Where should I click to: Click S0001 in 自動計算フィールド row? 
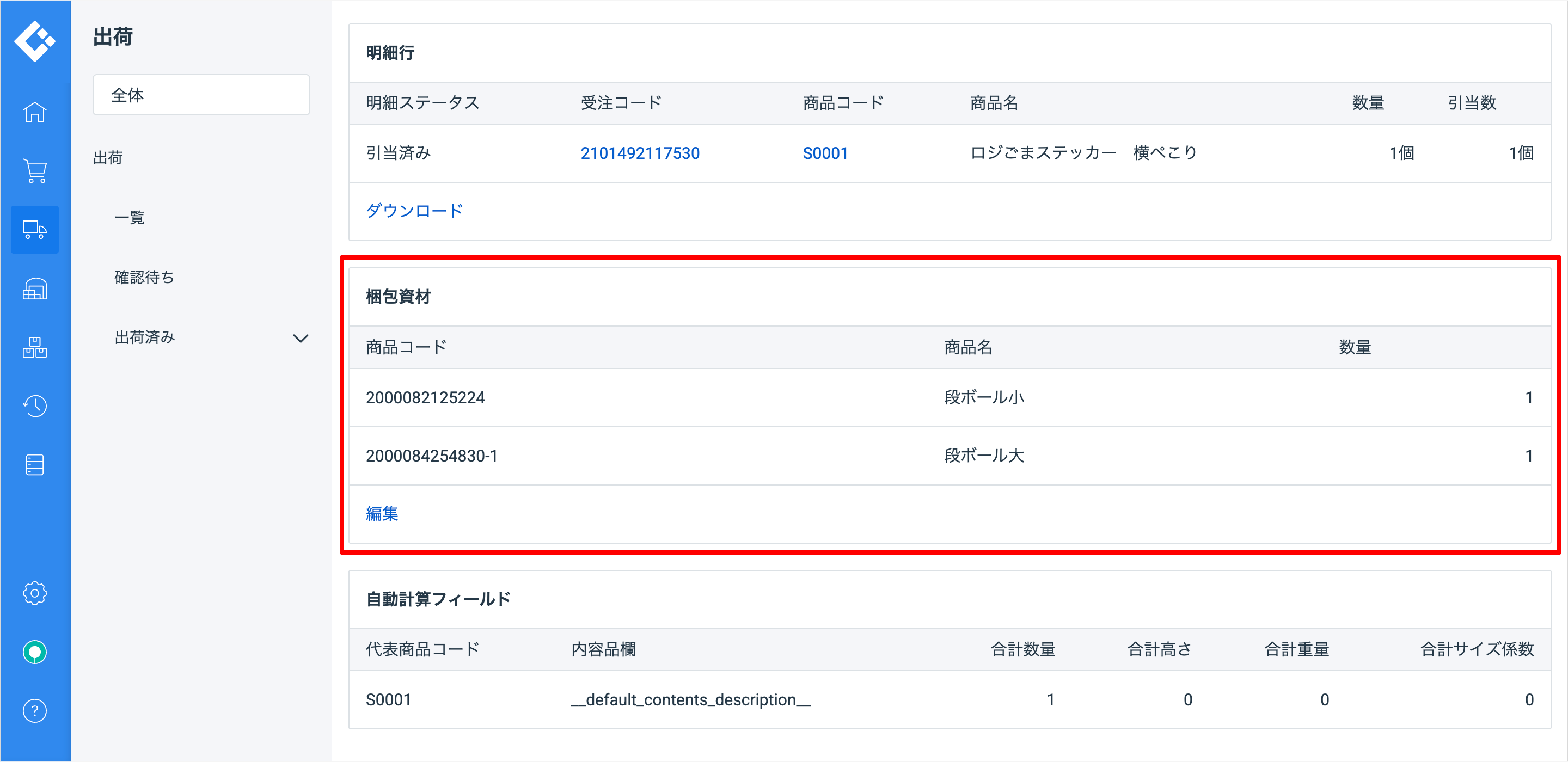pyautogui.click(x=388, y=699)
